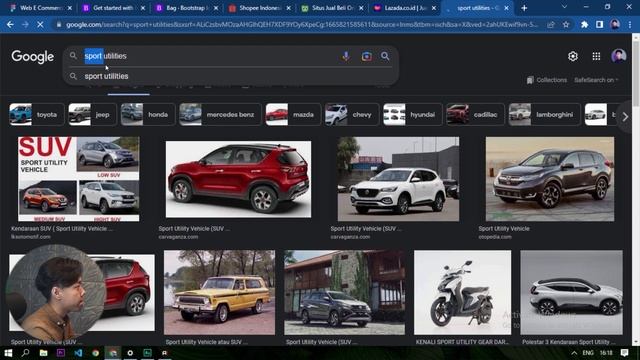
Task: Open the Chrome three-dot menu
Action: coord(630,25)
